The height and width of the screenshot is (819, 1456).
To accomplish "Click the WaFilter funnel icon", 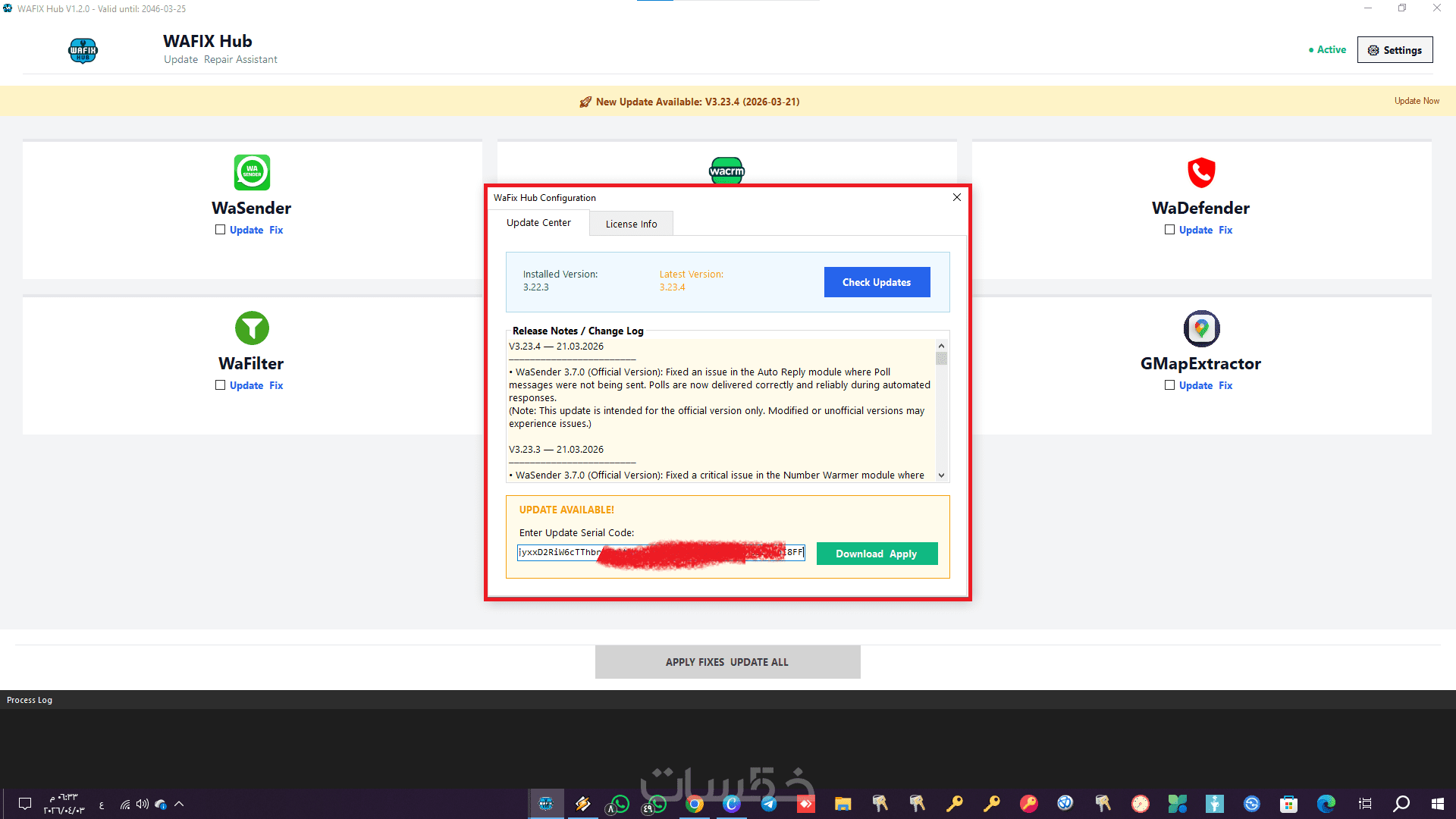I will pyautogui.click(x=252, y=328).
